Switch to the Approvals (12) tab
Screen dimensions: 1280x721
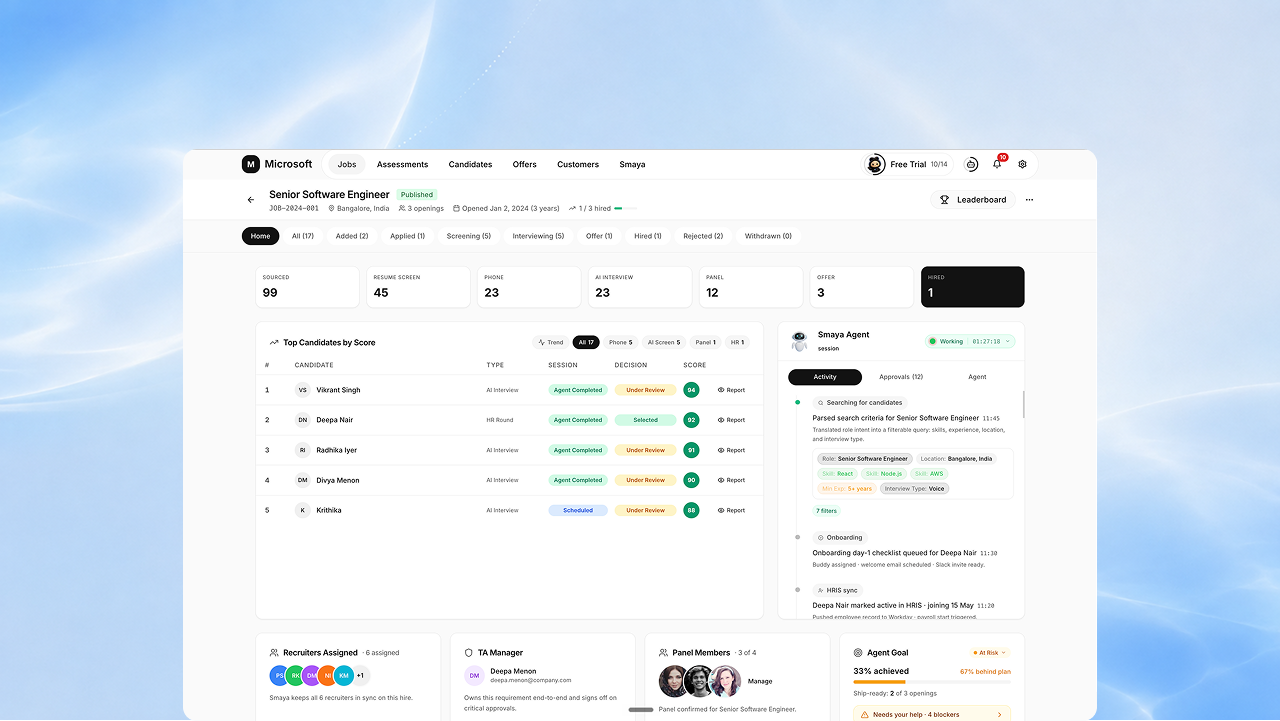[901, 377]
